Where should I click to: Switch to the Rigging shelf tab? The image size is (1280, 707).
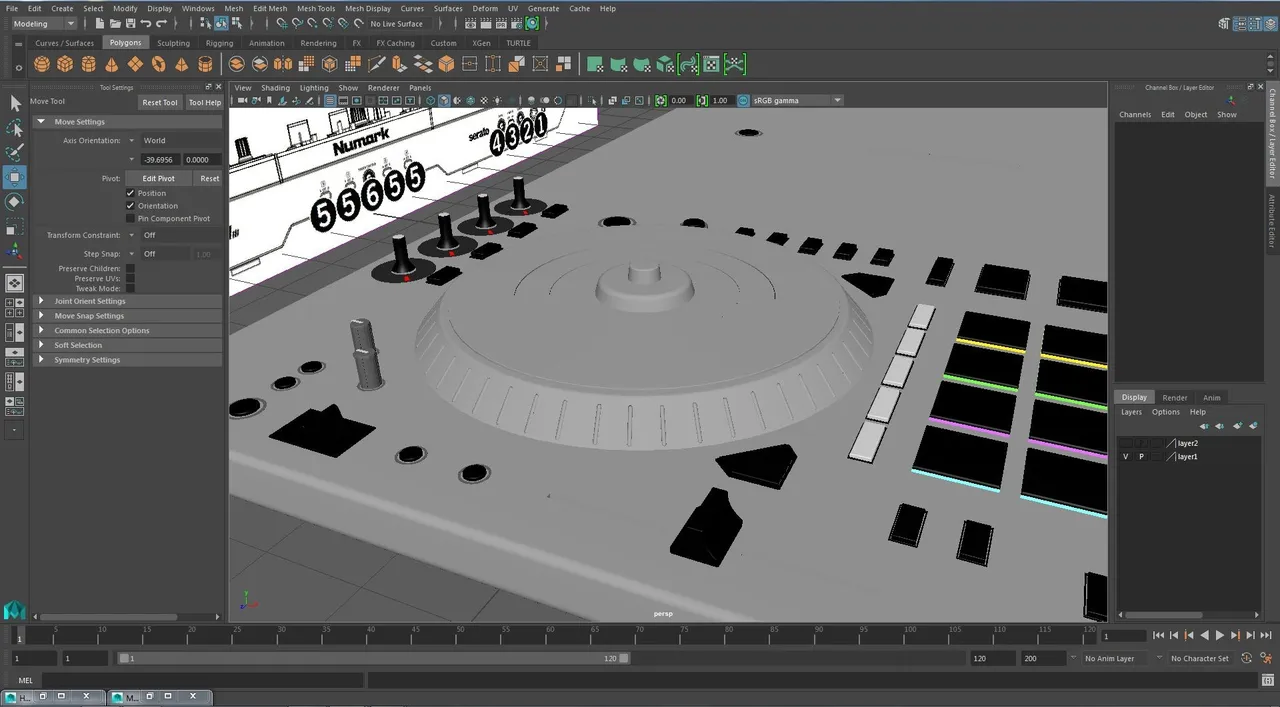pyautogui.click(x=219, y=43)
